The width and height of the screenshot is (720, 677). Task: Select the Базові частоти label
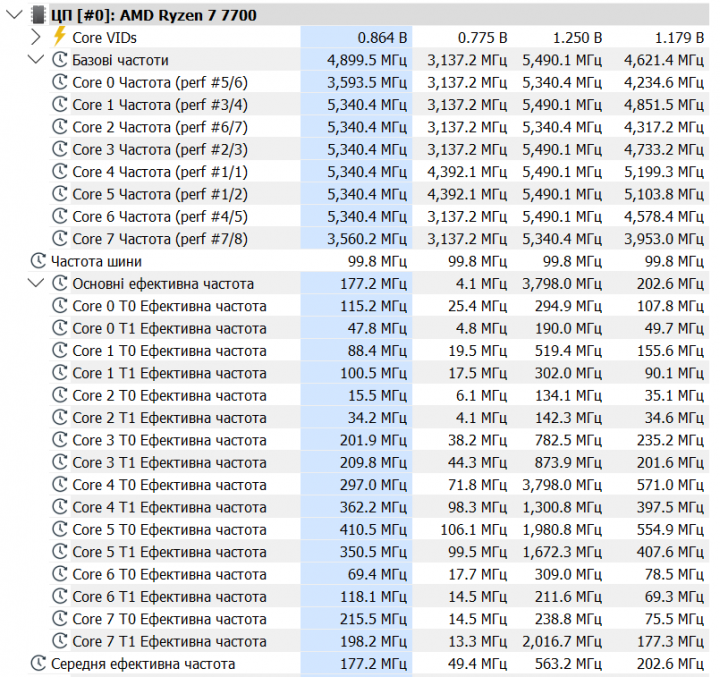coord(120,60)
